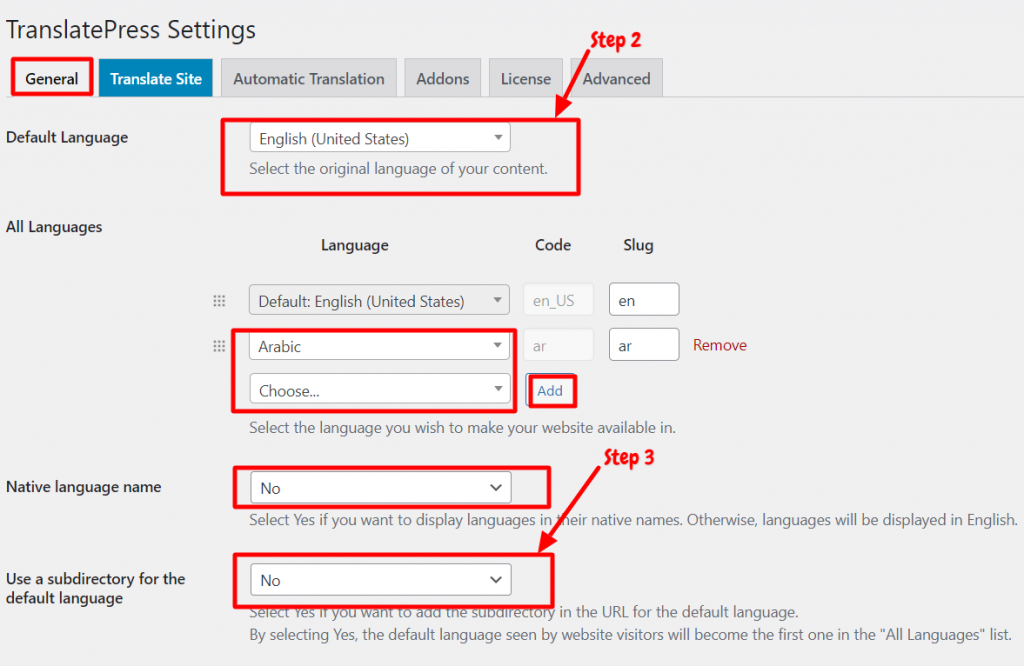Image resolution: width=1024 pixels, height=666 pixels.
Task: Click the Use a subdirectory label
Action: pyautogui.click(x=95, y=588)
